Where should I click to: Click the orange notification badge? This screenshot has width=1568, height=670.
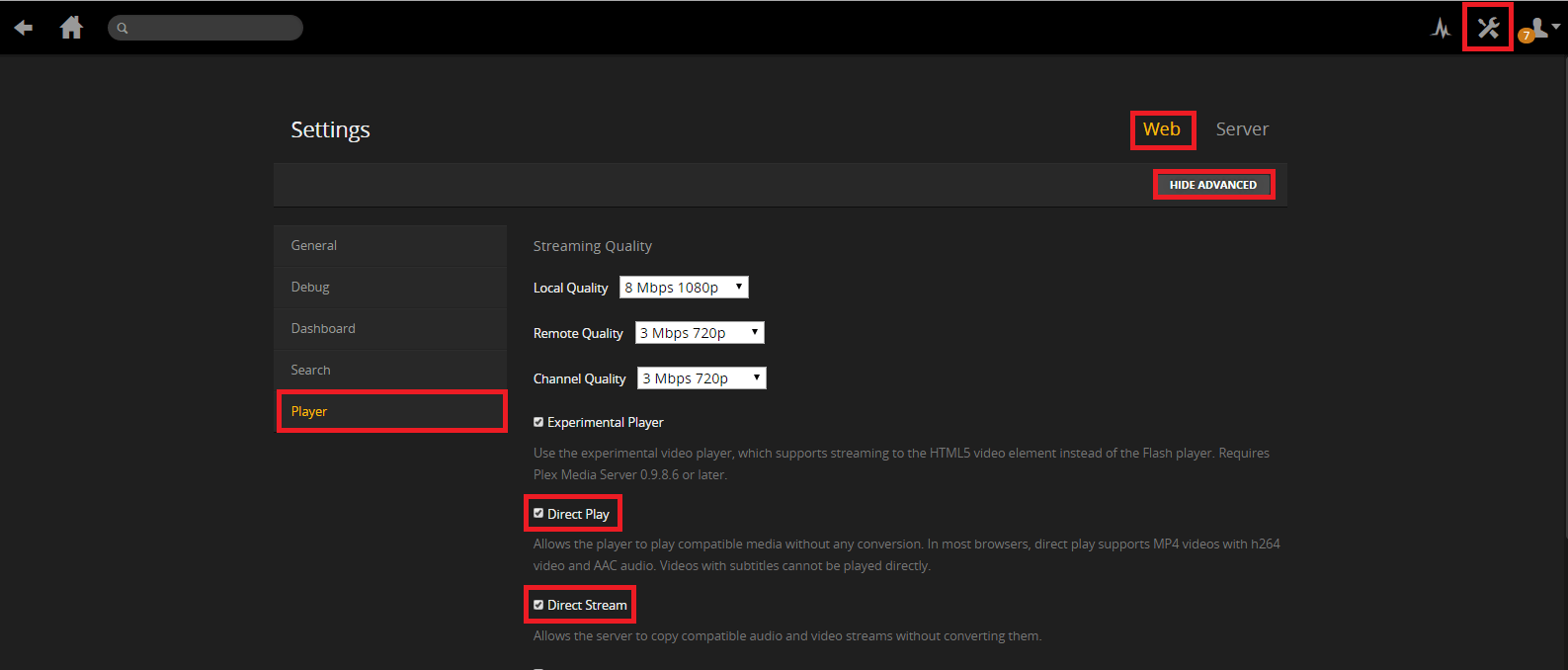click(1527, 36)
